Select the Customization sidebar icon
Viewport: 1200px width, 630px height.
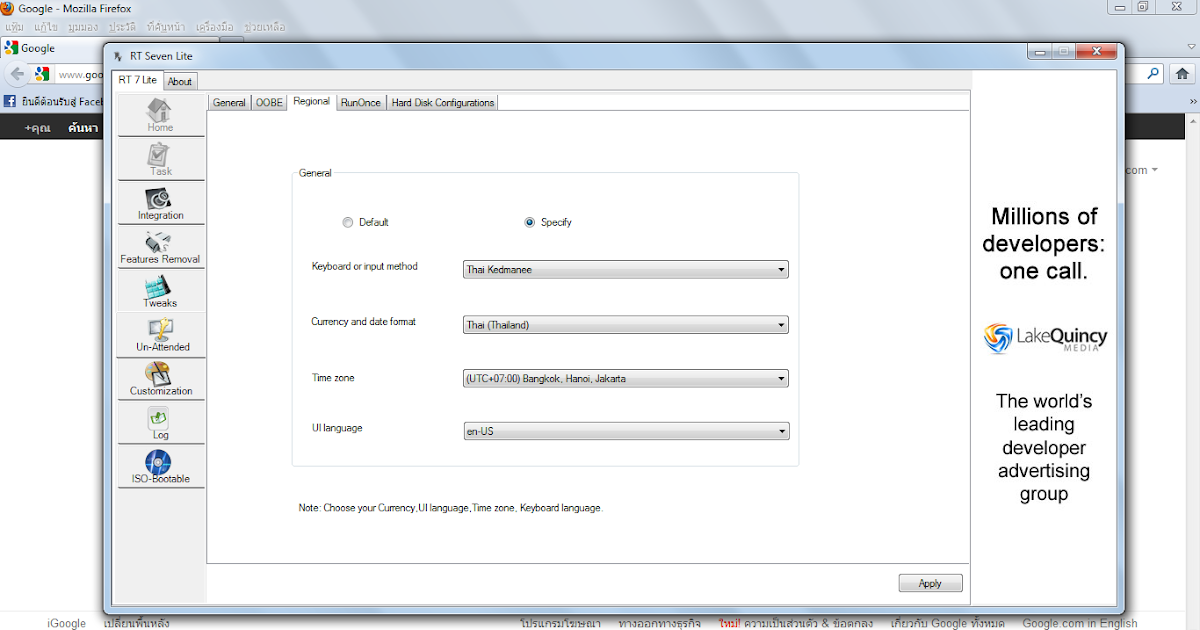[x=160, y=379]
